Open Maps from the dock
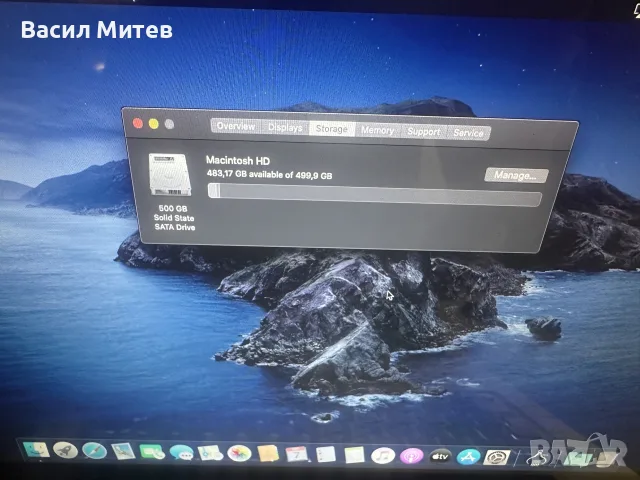 tap(210, 453)
